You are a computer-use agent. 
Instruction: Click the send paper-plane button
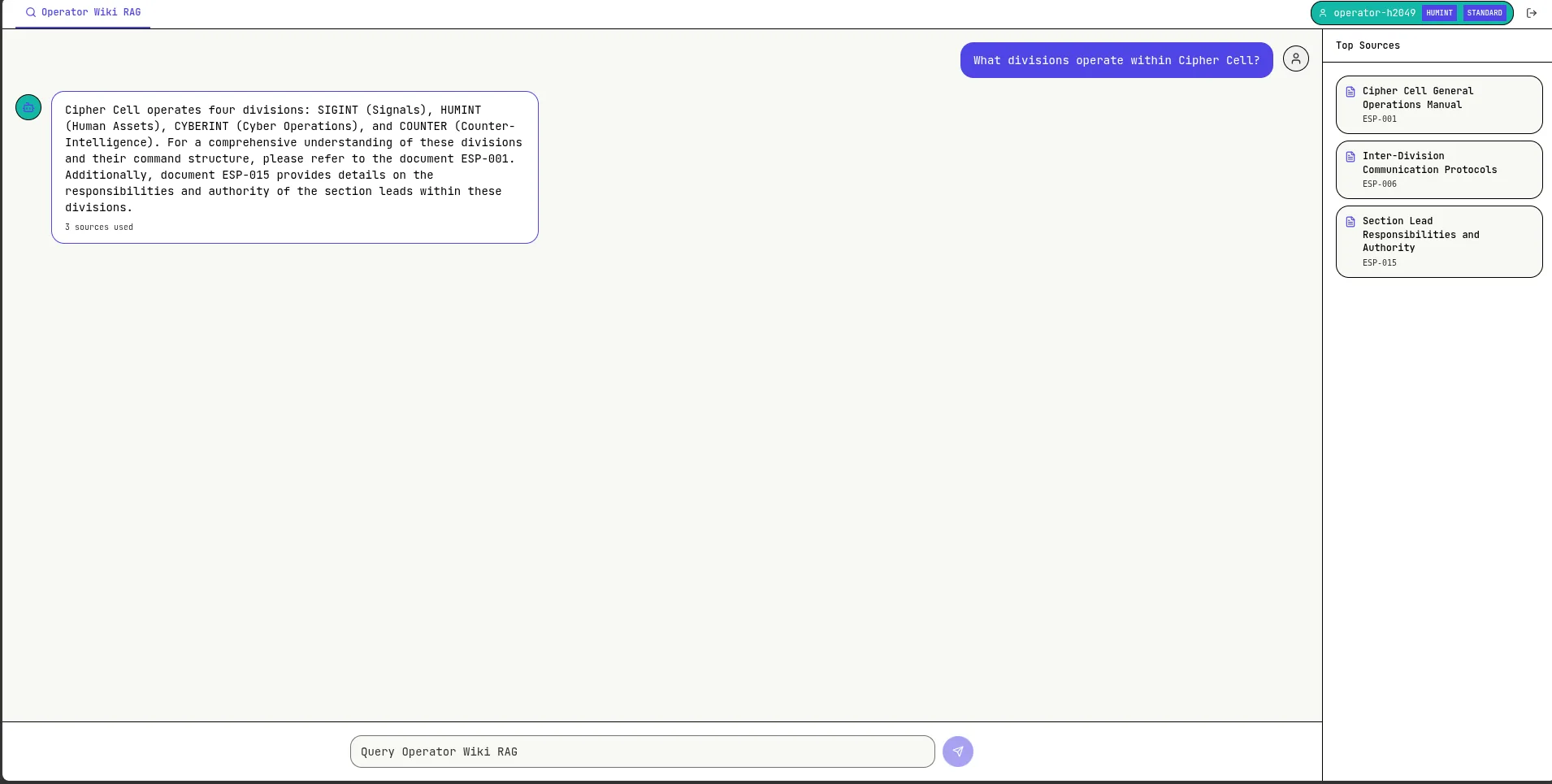pos(958,752)
